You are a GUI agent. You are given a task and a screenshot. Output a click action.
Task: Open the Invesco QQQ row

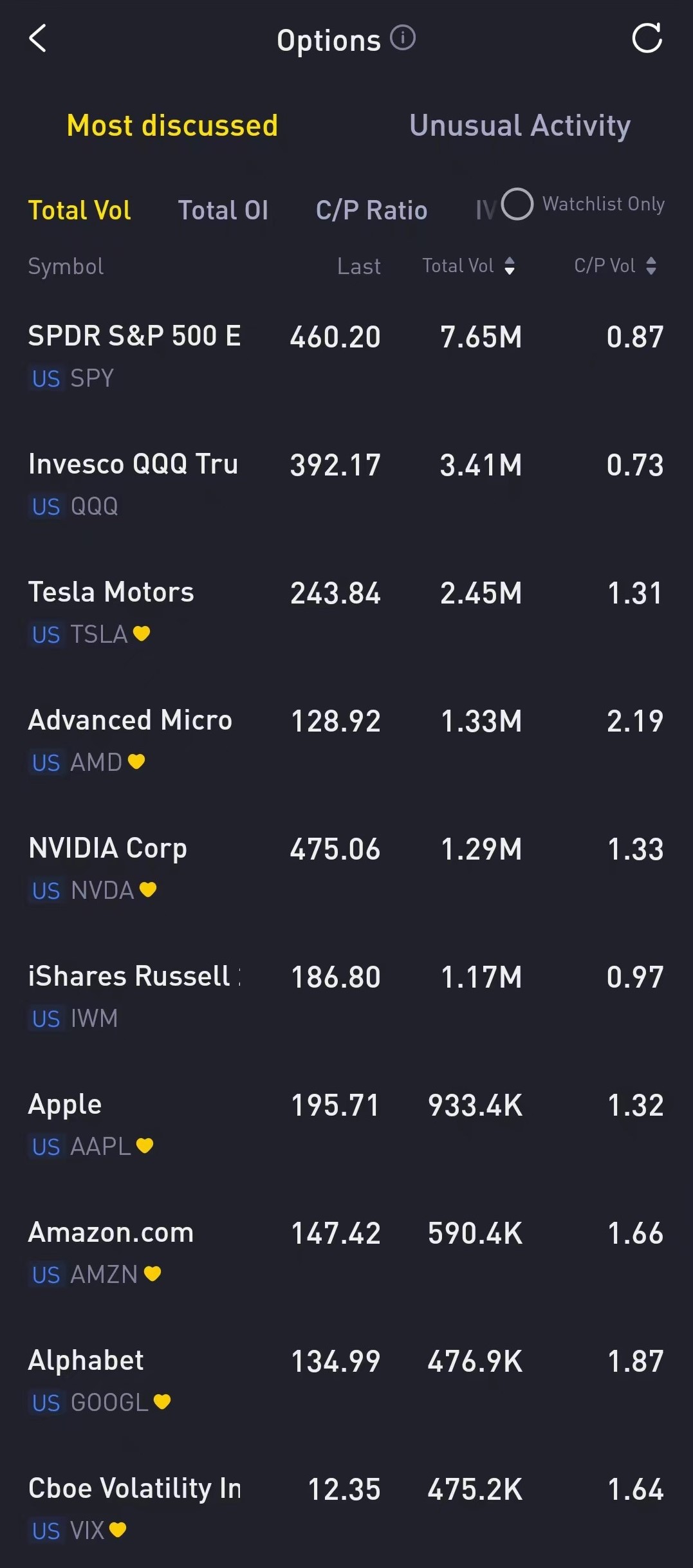click(346, 484)
